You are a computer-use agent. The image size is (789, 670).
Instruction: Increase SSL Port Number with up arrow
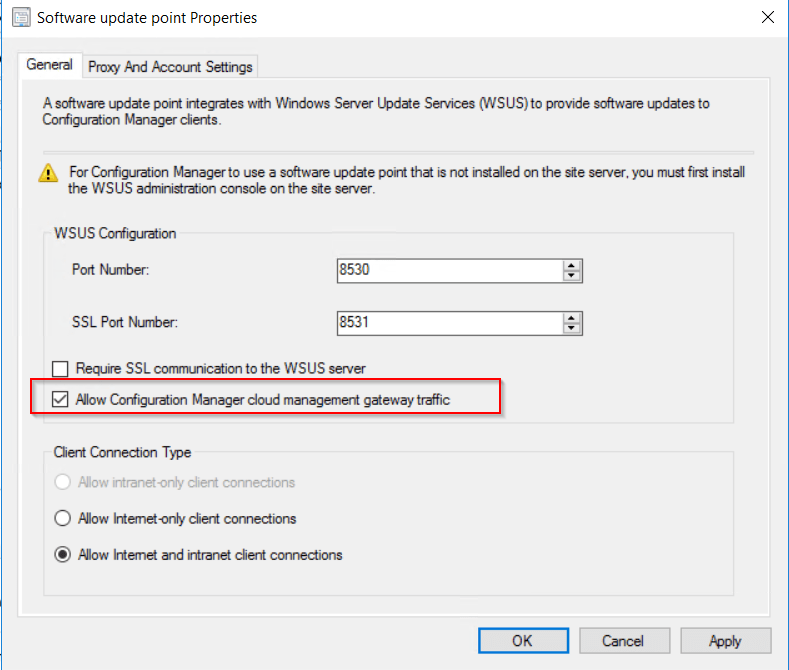pyautogui.click(x=572, y=317)
